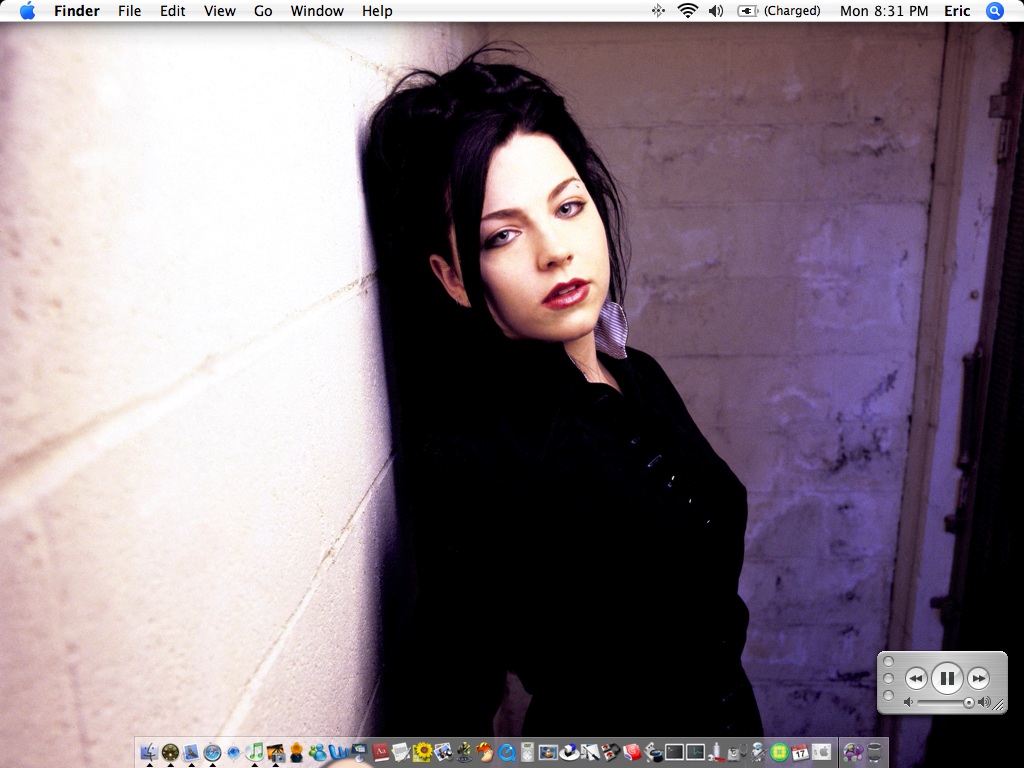Viewport: 1024px width, 768px height.
Task: Open Keynote from the Dock
Action: click(359, 752)
